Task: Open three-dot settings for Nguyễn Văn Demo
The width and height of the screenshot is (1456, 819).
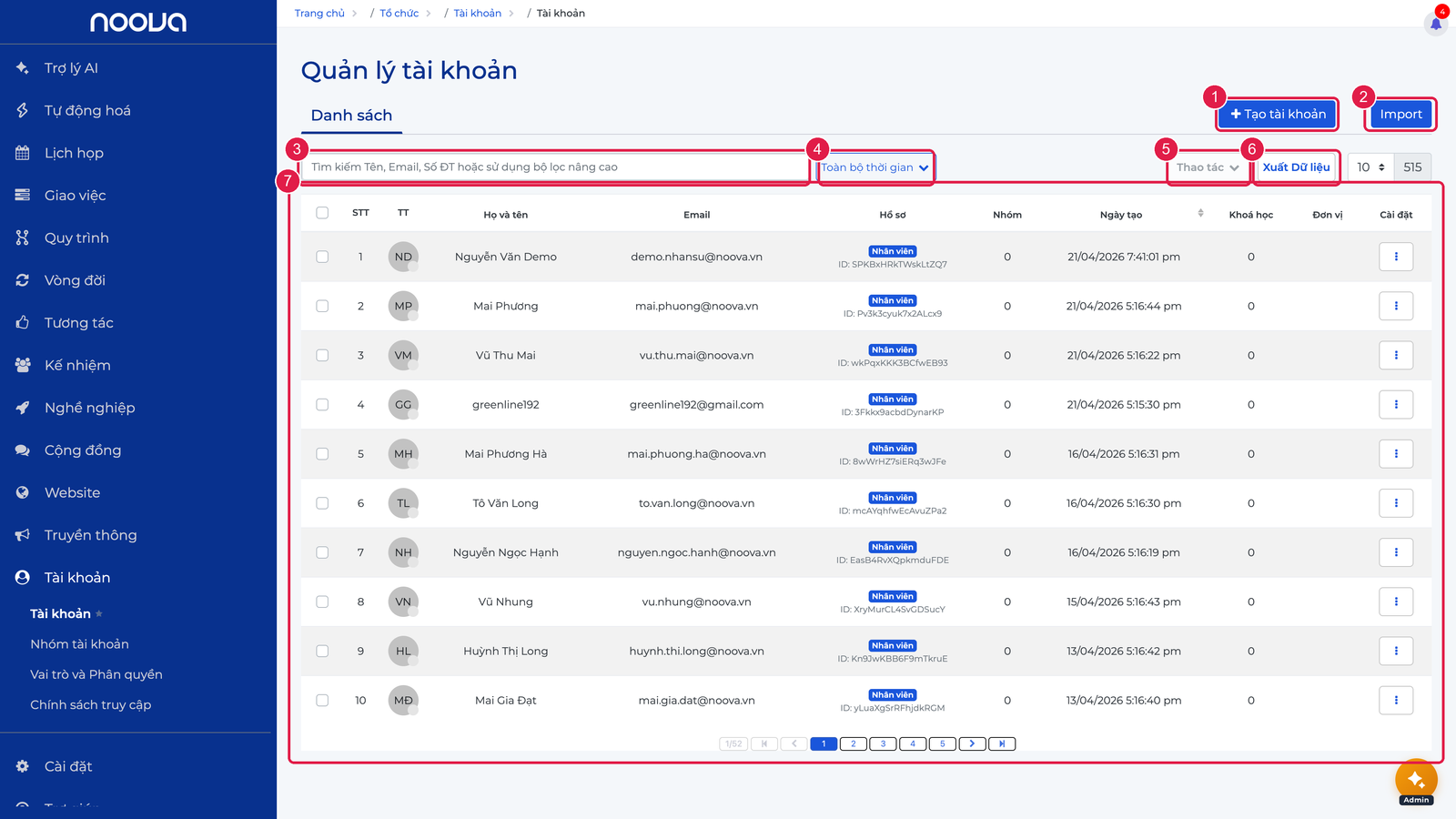Action: click(1396, 257)
